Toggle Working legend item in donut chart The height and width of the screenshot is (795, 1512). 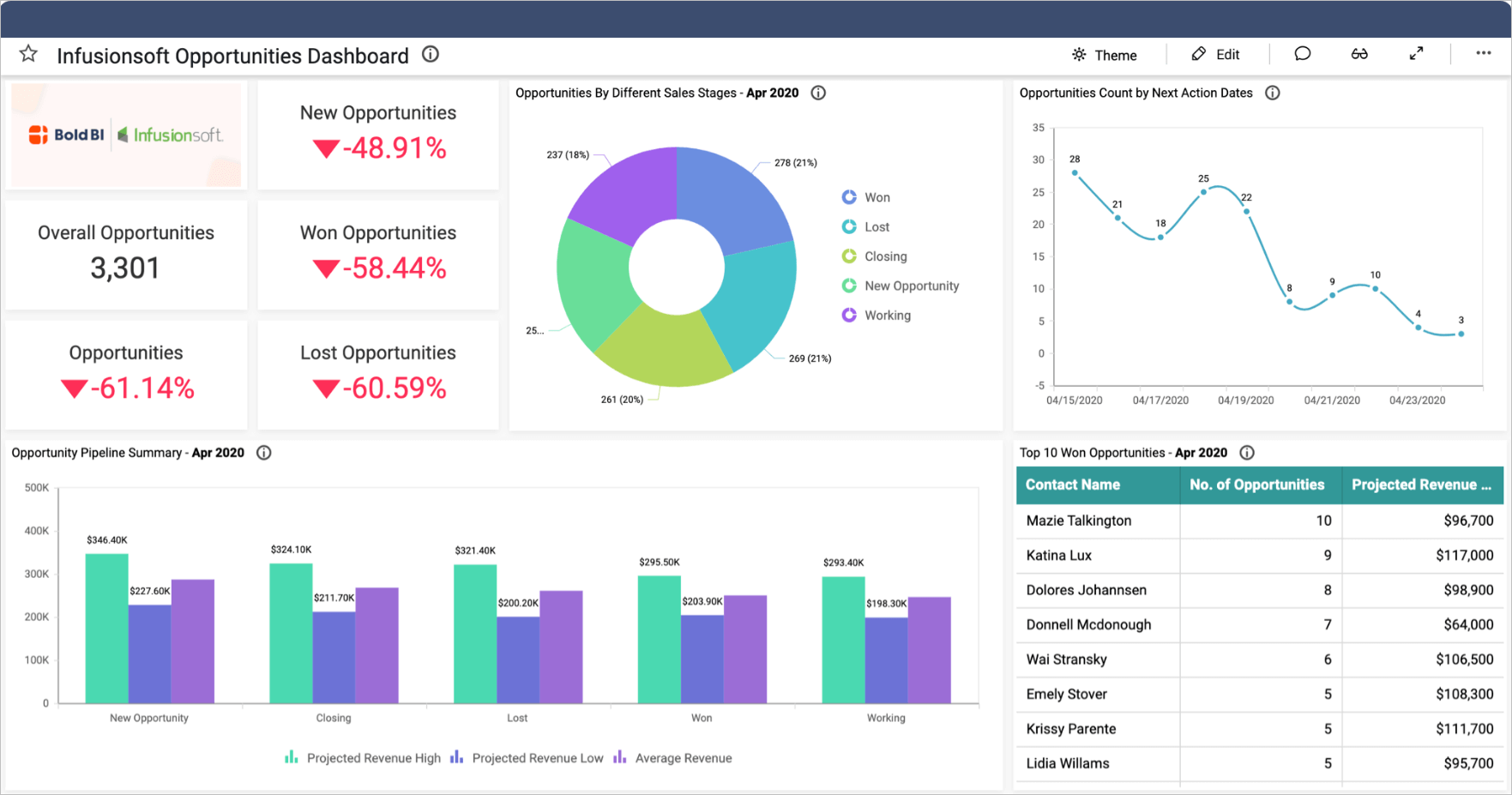876,316
